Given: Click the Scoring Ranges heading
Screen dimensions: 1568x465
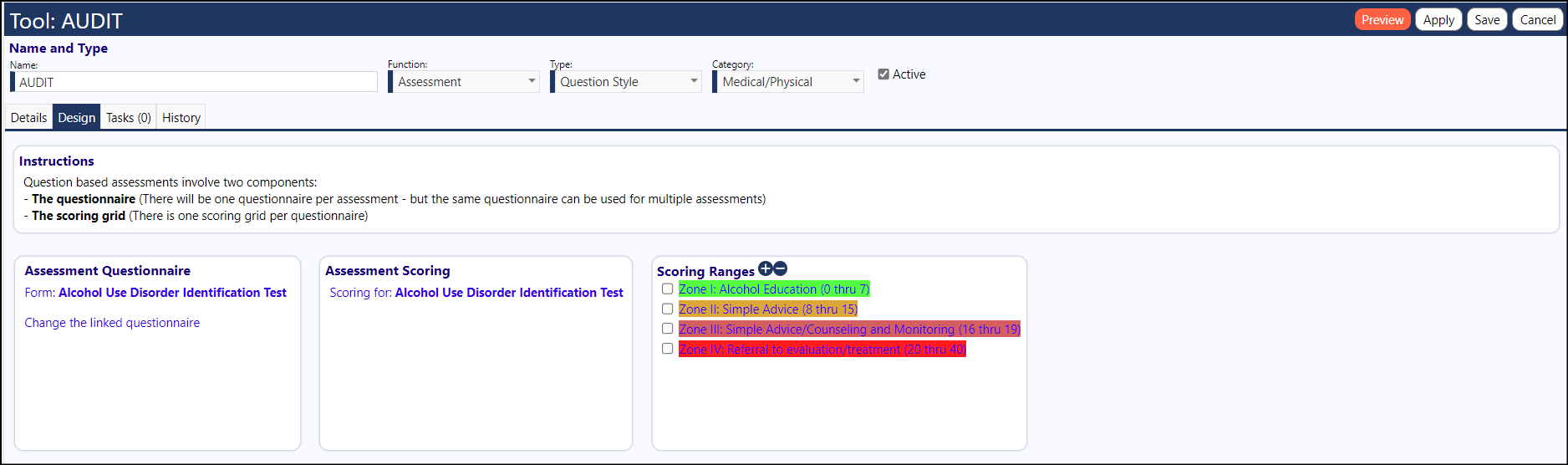Looking at the screenshot, I should (705, 272).
